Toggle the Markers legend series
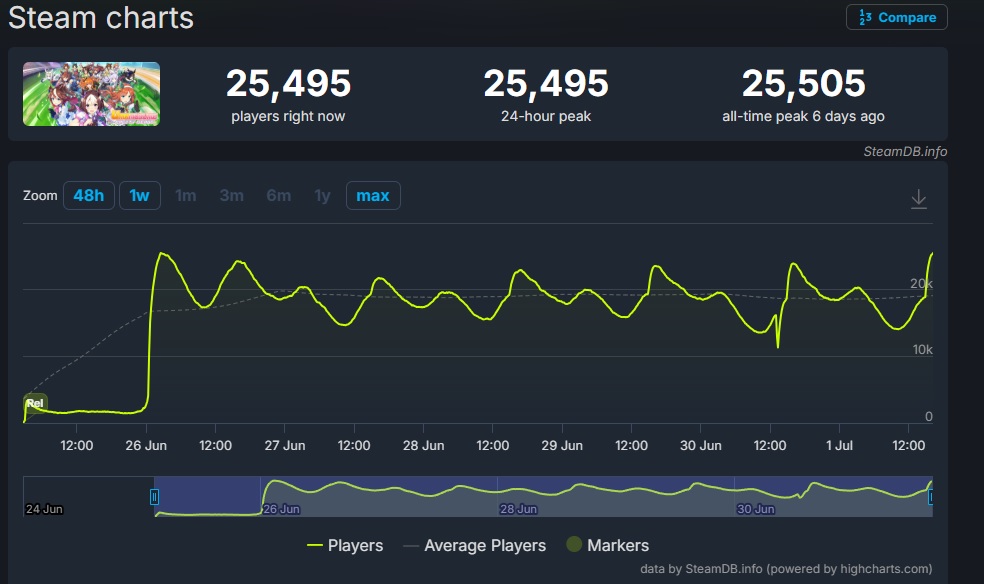 [607, 545]
